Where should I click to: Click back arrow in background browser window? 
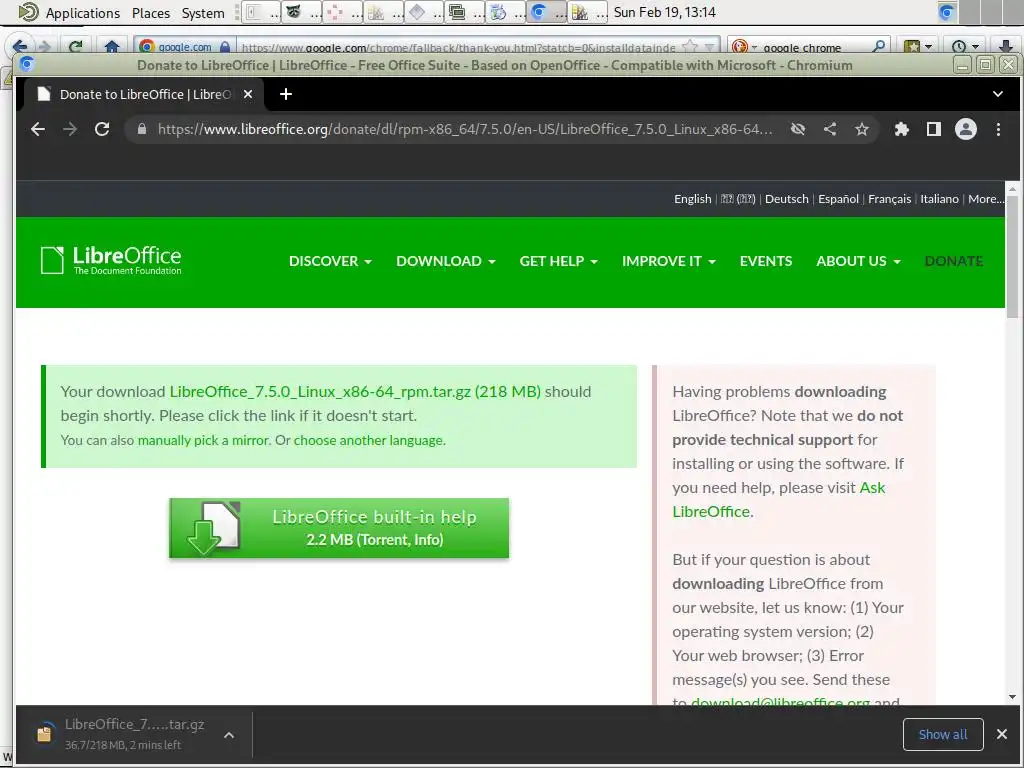tap(20, 46)
